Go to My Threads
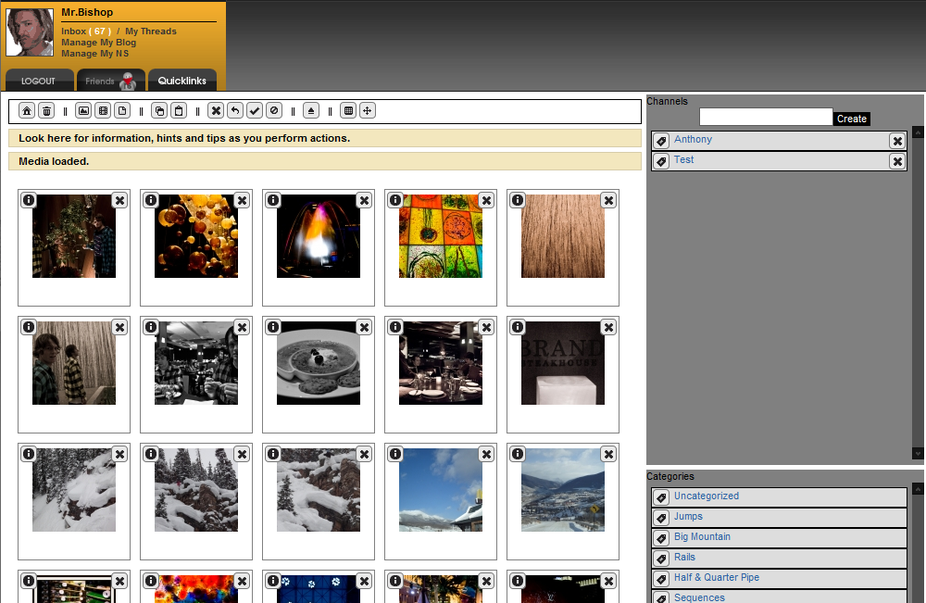Image resolution: width=926 pixels, height=603 pixels. [x=151, y=31]
